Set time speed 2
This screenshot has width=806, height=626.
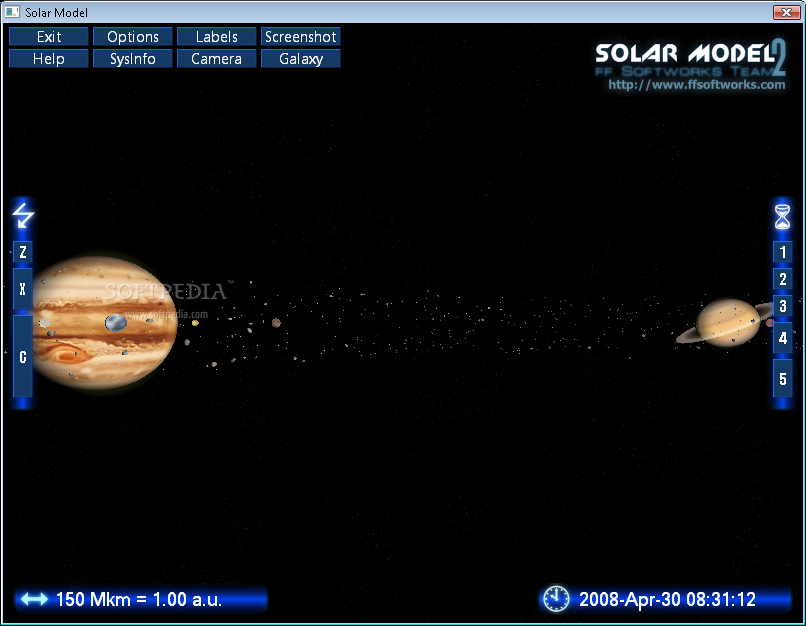[782, 279]
